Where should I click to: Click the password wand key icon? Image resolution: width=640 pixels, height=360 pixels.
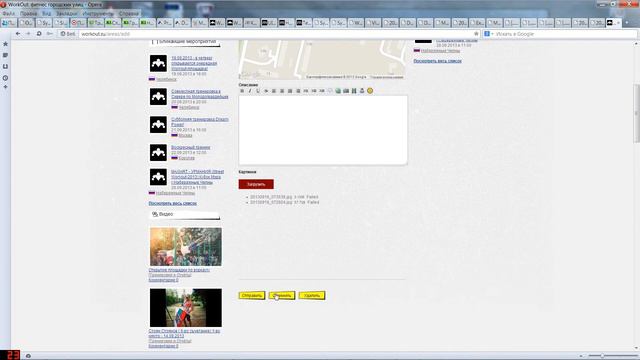[x=49, y=34]
